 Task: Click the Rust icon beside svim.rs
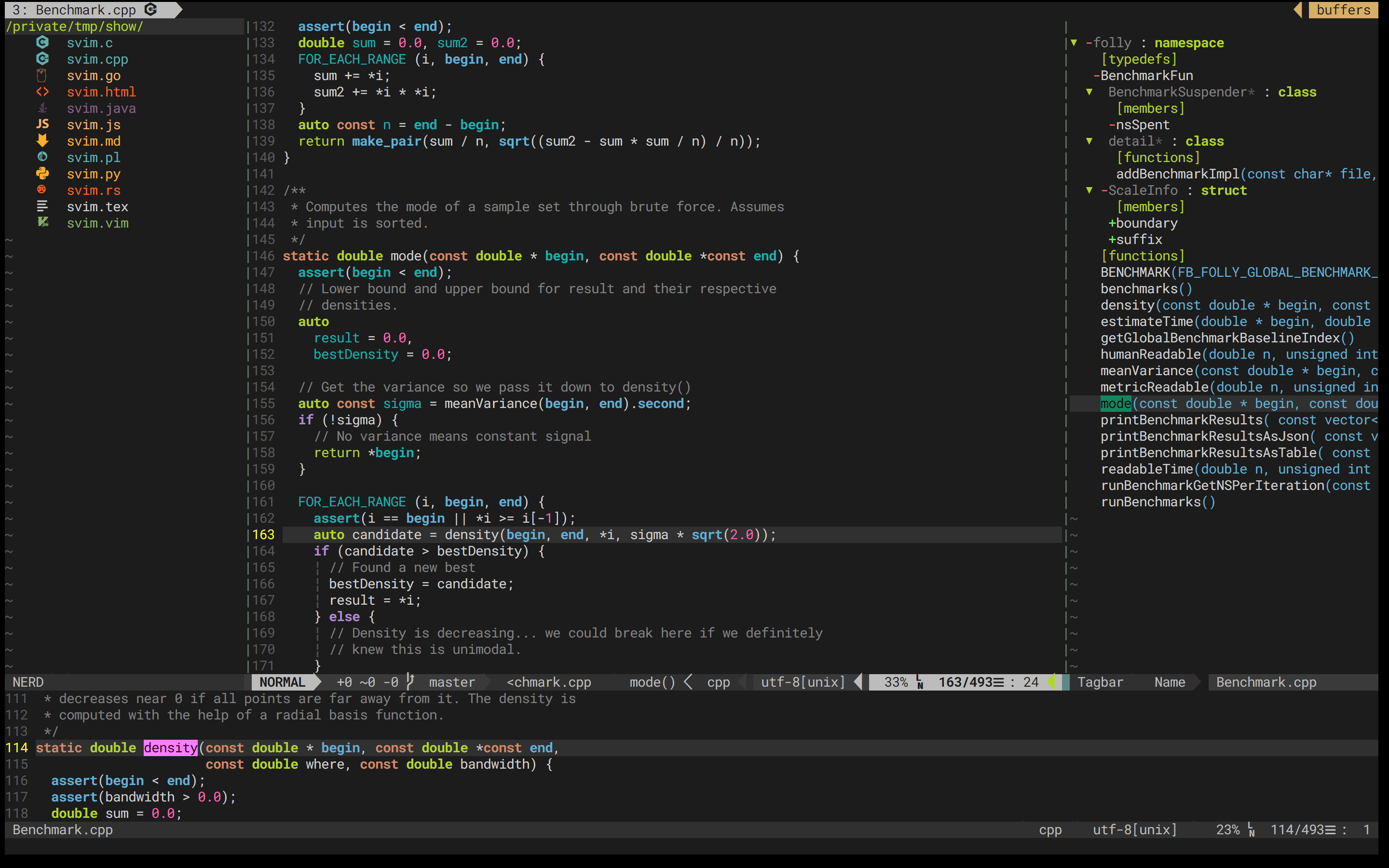pyautogui.click(x=42, y=190)
